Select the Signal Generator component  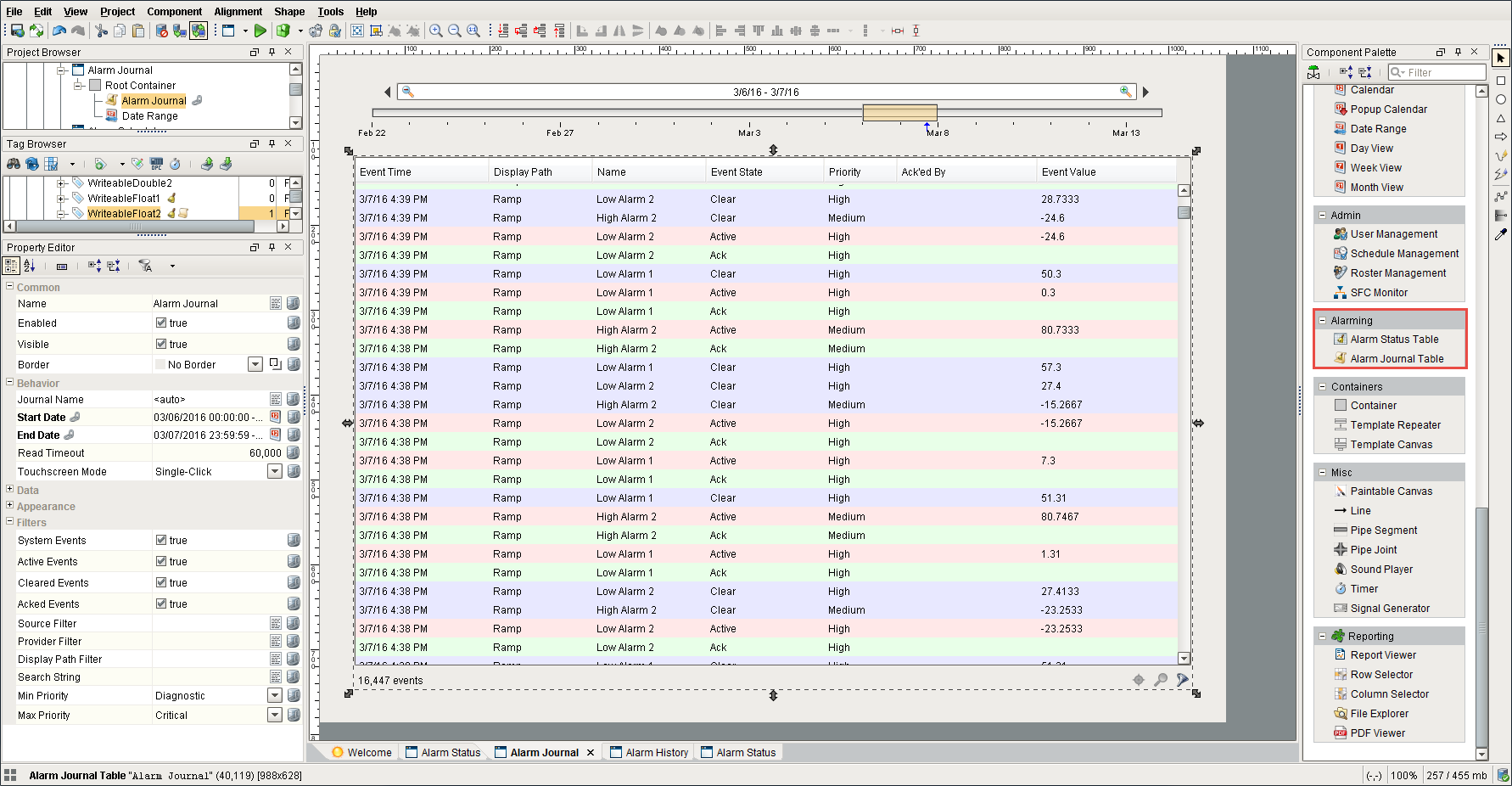click(1389, 608)
